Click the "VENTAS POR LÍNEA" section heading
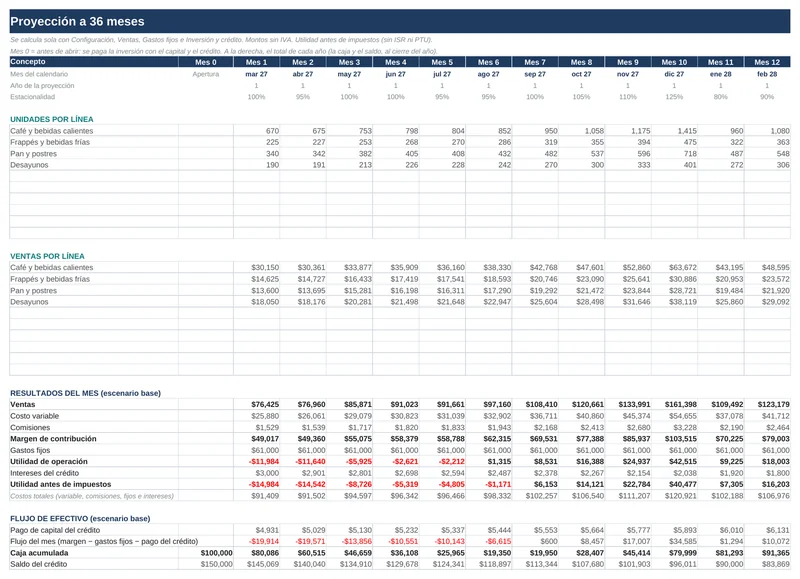Screen dimensions: 800x579 (x=47, y=256)
